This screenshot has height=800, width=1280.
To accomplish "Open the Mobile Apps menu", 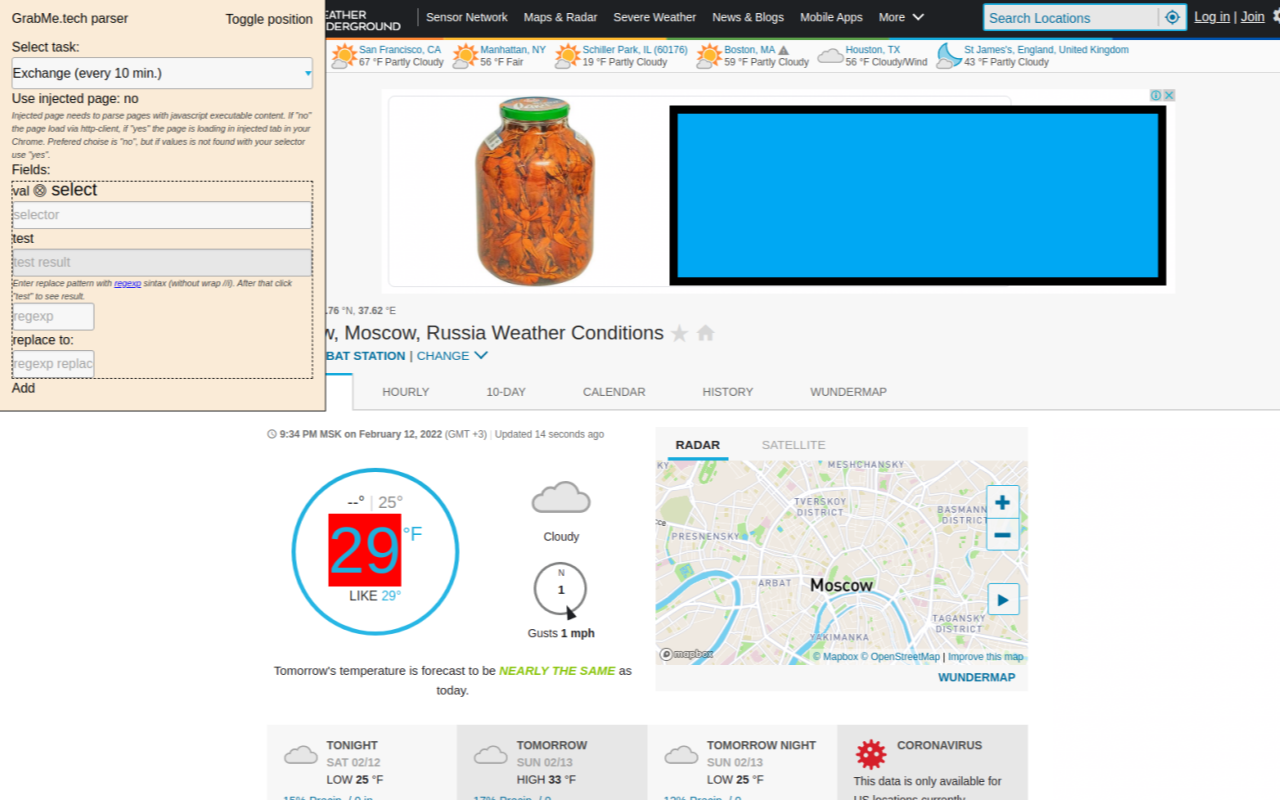I will pyautogui.click(x=831, y=17).
